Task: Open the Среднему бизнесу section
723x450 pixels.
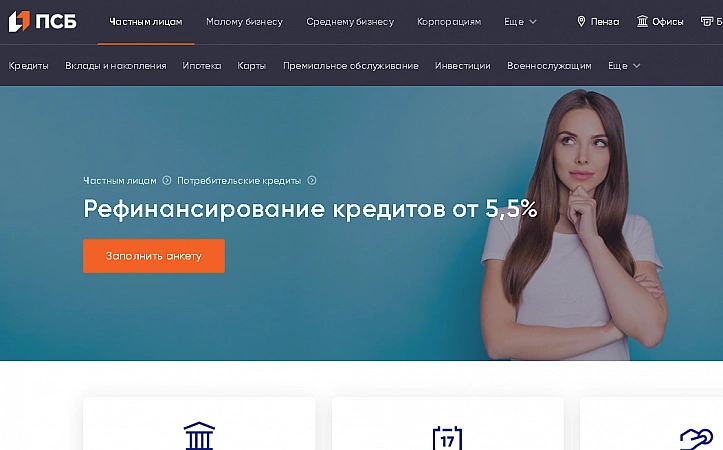Action: 350,22
